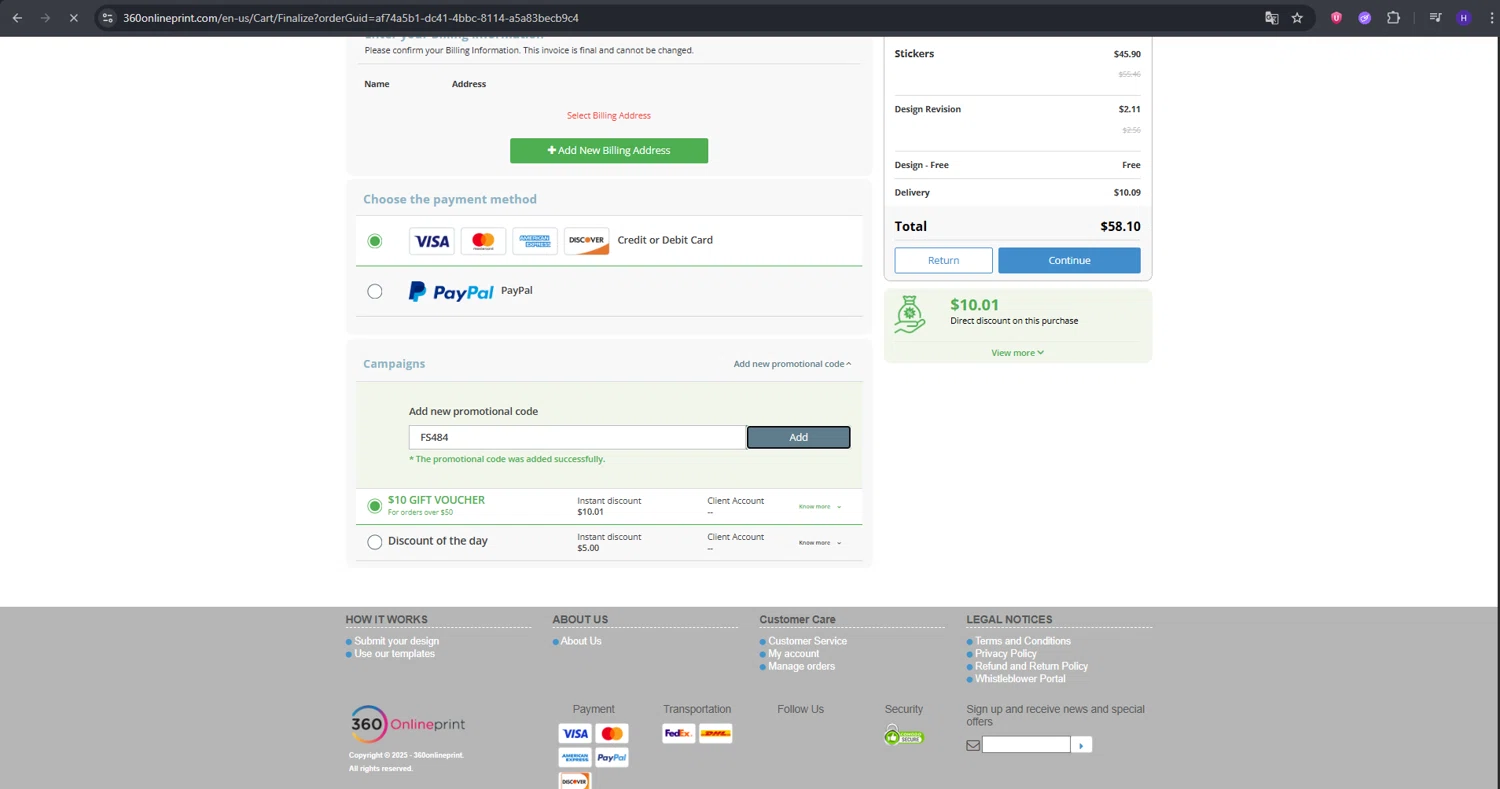Bookmark this page with the star icon
Screen dimensions: 1500x789
1297,18
